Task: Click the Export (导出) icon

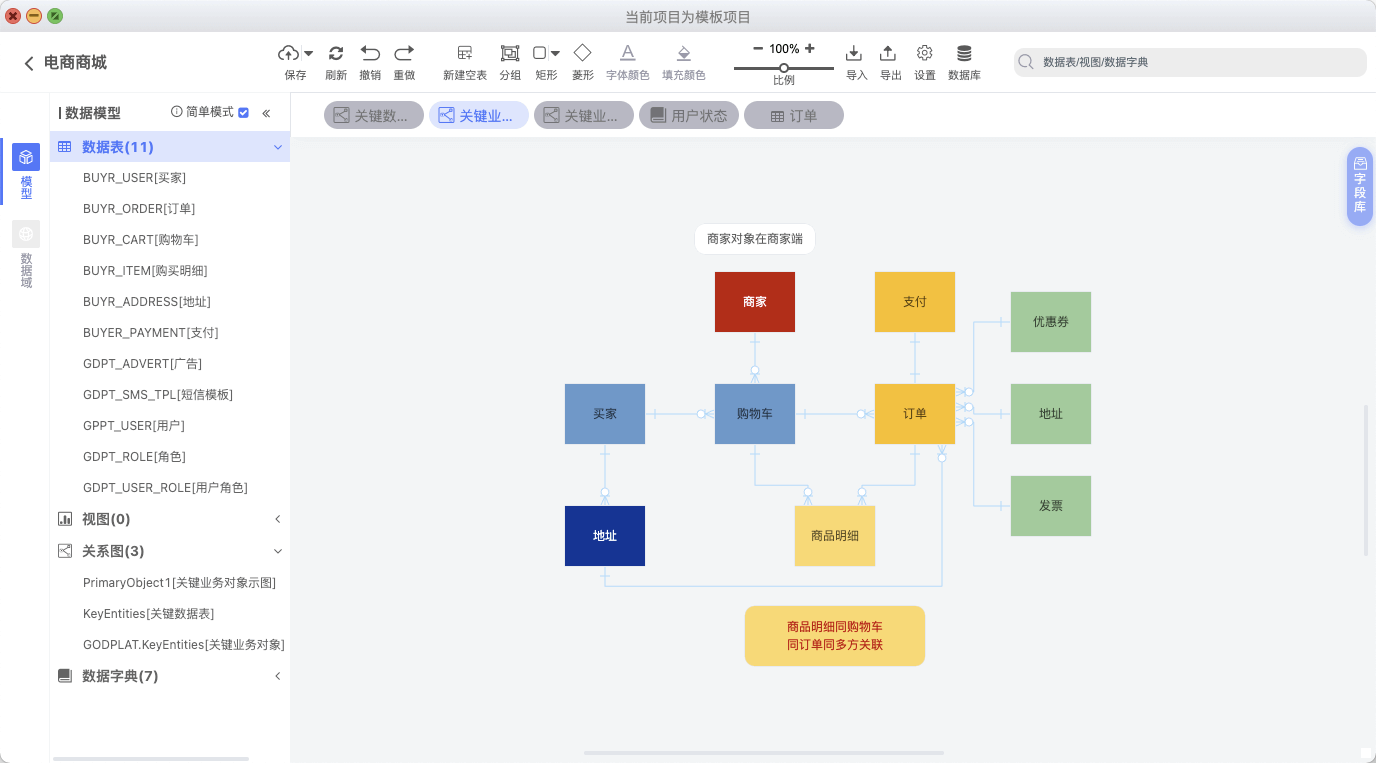Action: pos(888,53)
